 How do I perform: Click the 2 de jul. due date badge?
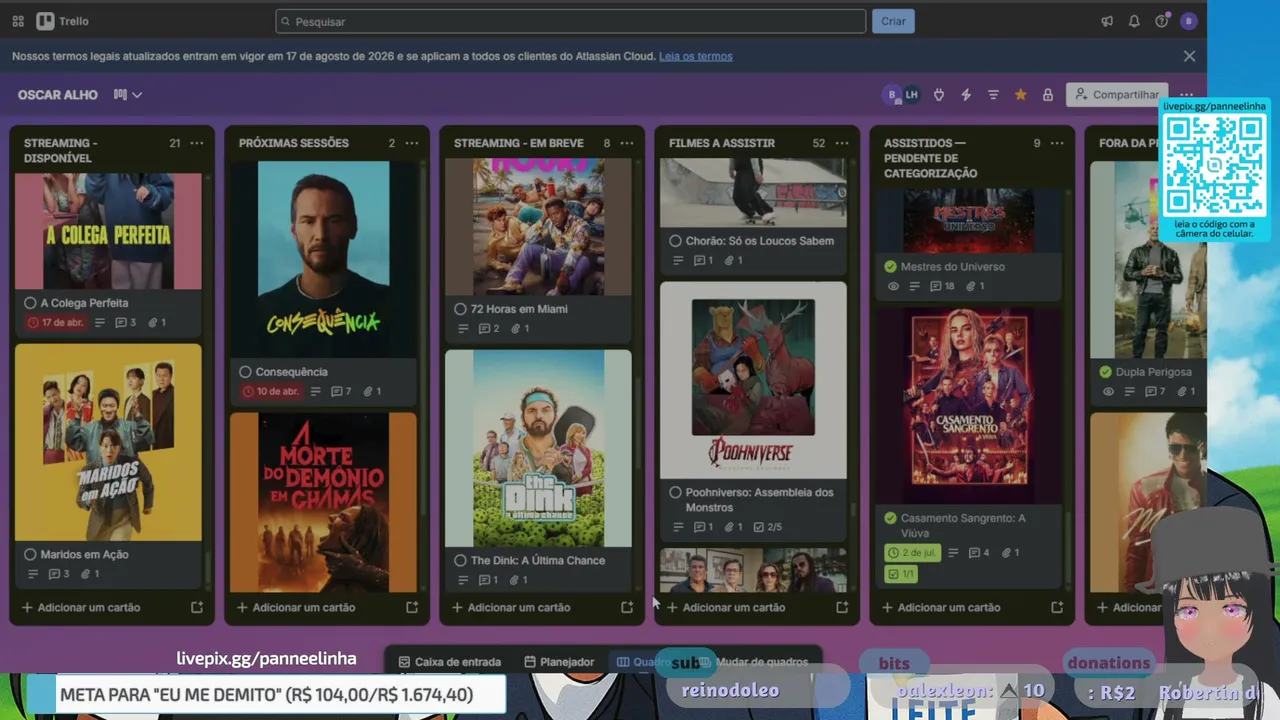pos(912,552)
